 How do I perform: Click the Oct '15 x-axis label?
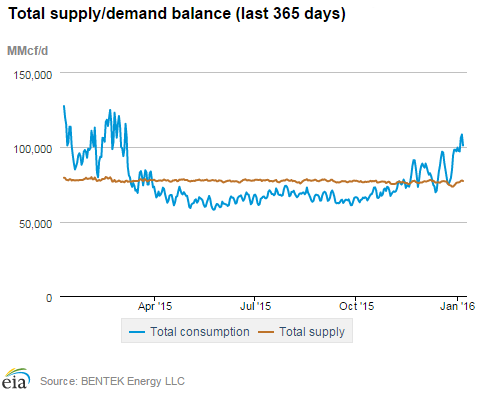pos(356,306)
